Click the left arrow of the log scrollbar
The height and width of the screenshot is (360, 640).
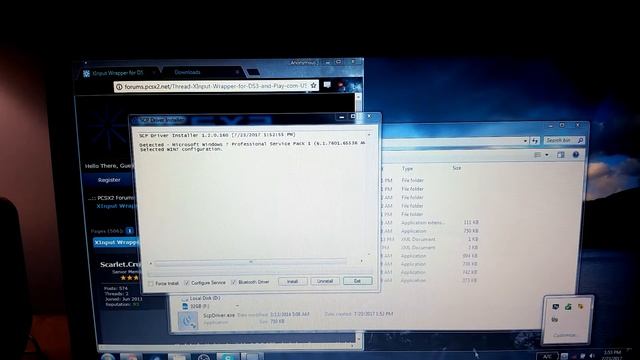(151, 263)
